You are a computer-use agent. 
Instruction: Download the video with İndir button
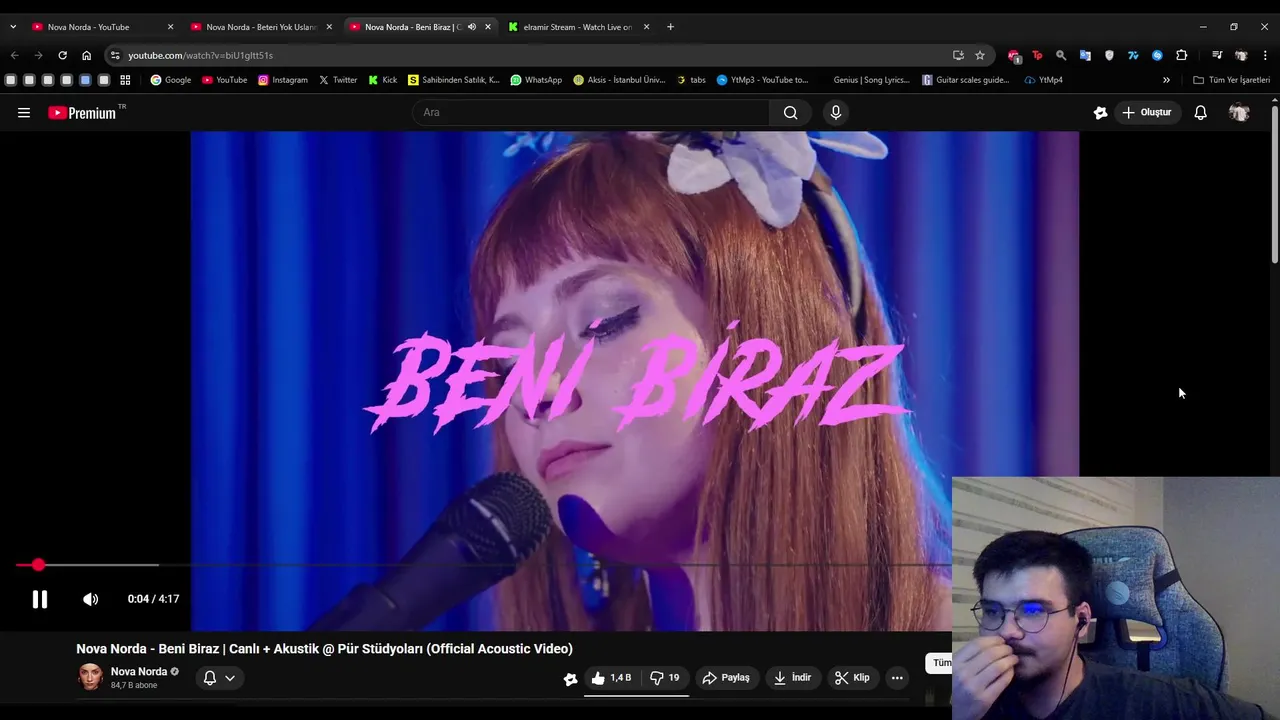(x=792, y=678)
